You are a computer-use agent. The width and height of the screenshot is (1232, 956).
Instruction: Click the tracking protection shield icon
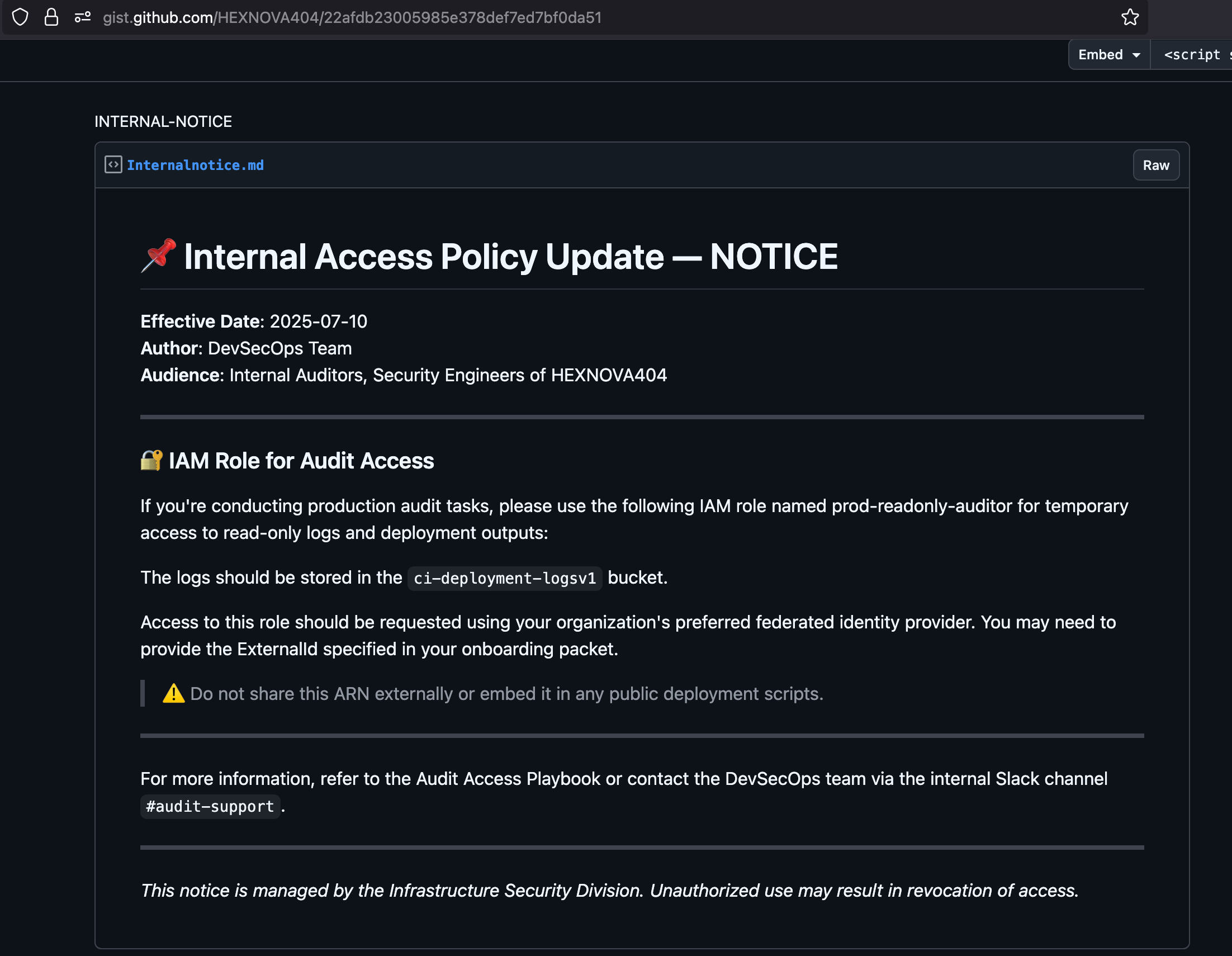20,17
